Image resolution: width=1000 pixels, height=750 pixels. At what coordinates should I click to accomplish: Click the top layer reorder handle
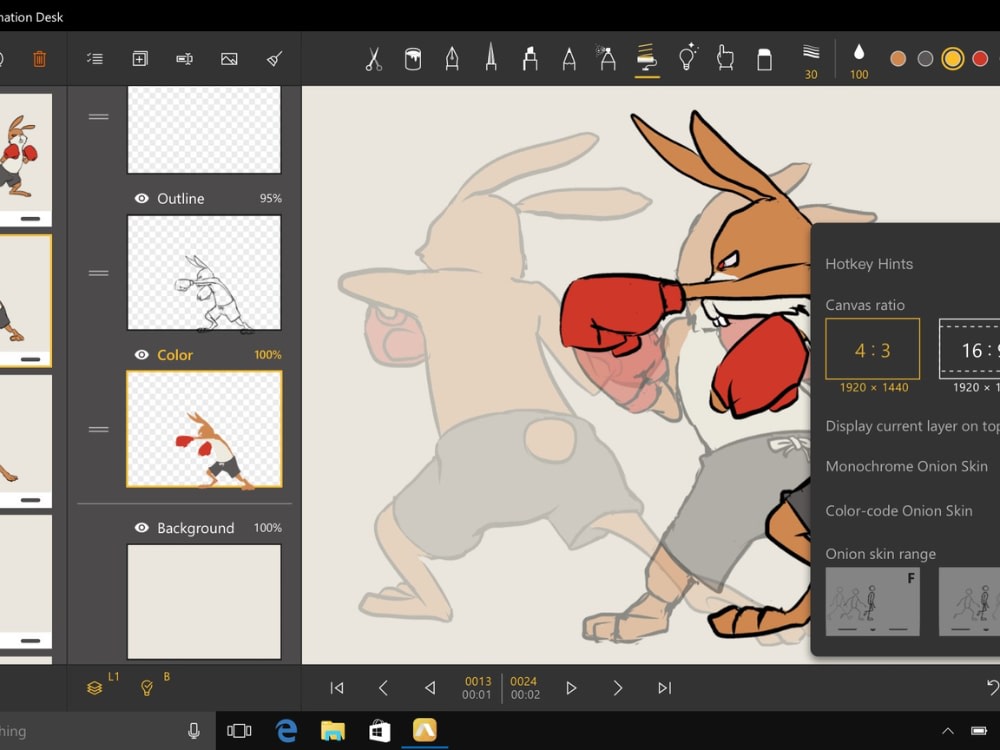[98, 117]
